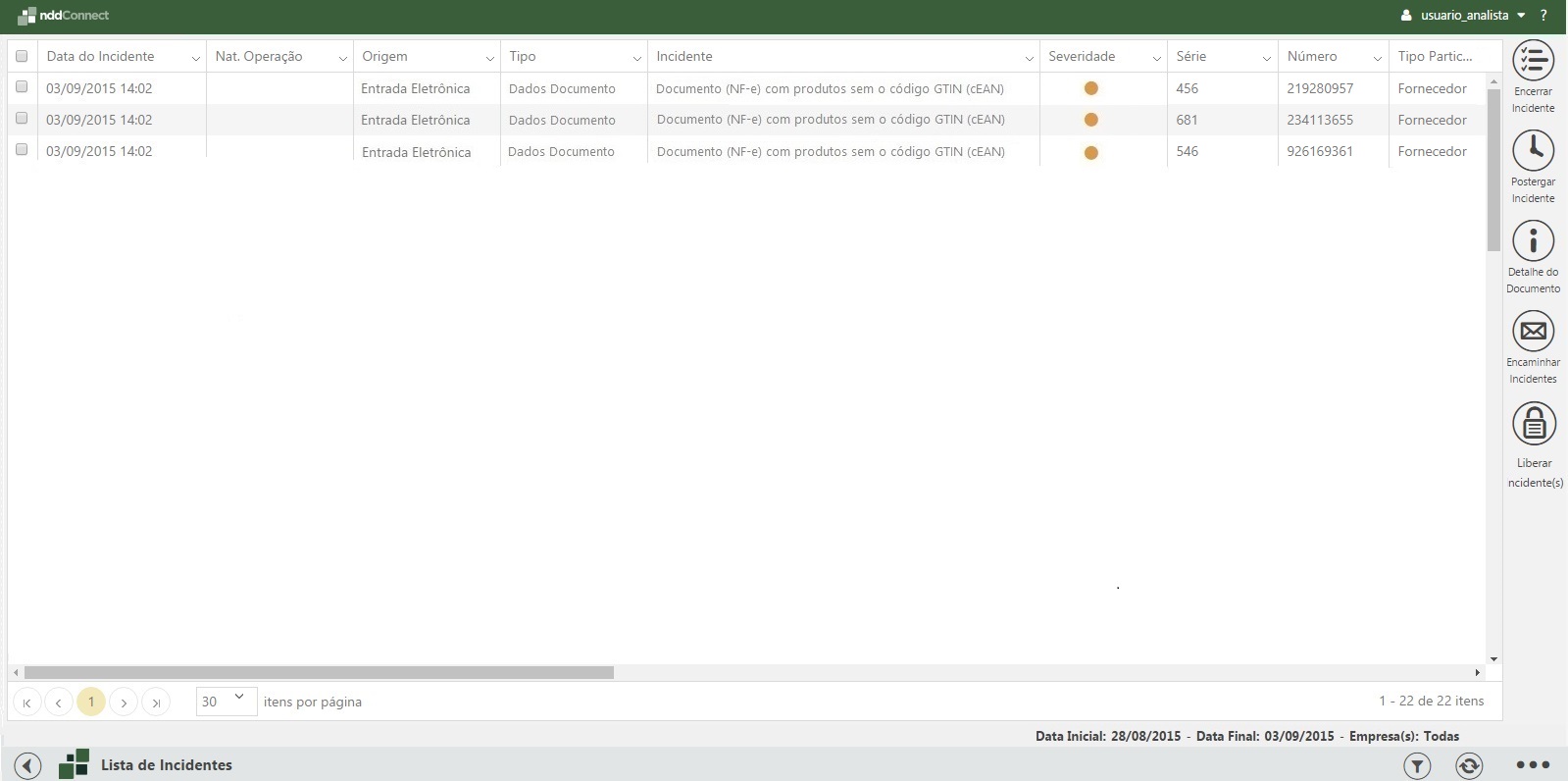Click the Encerrar Incidente icon
The width and height of the screenshot is (1568, 781).
tap(1533, 61)
